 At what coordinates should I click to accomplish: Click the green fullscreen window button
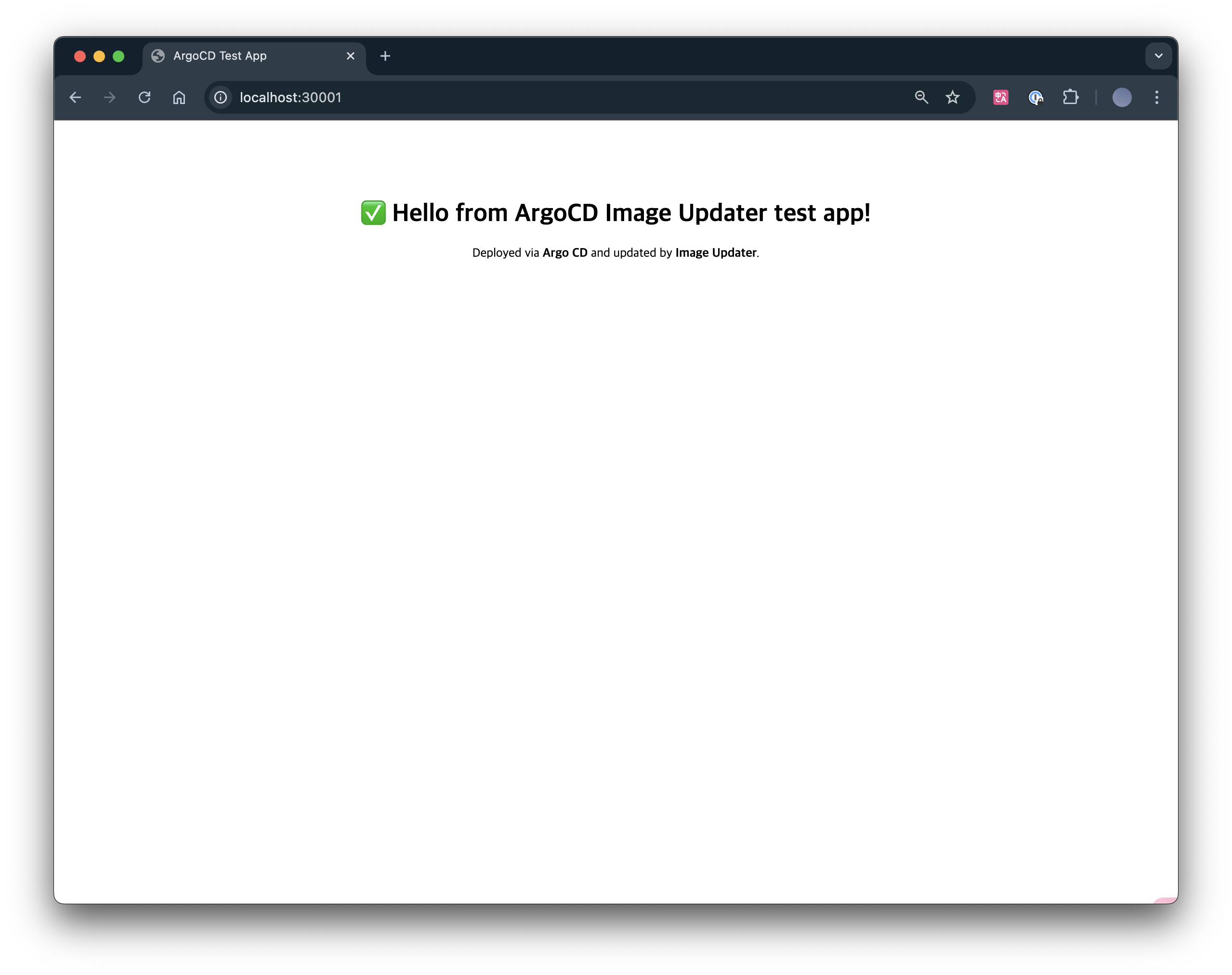[118, 56]
